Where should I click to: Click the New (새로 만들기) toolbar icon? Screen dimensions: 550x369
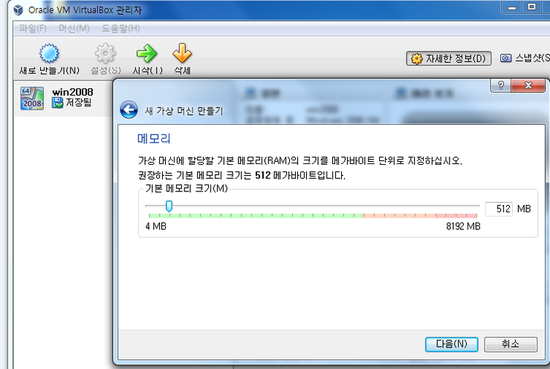coord(49,53)
